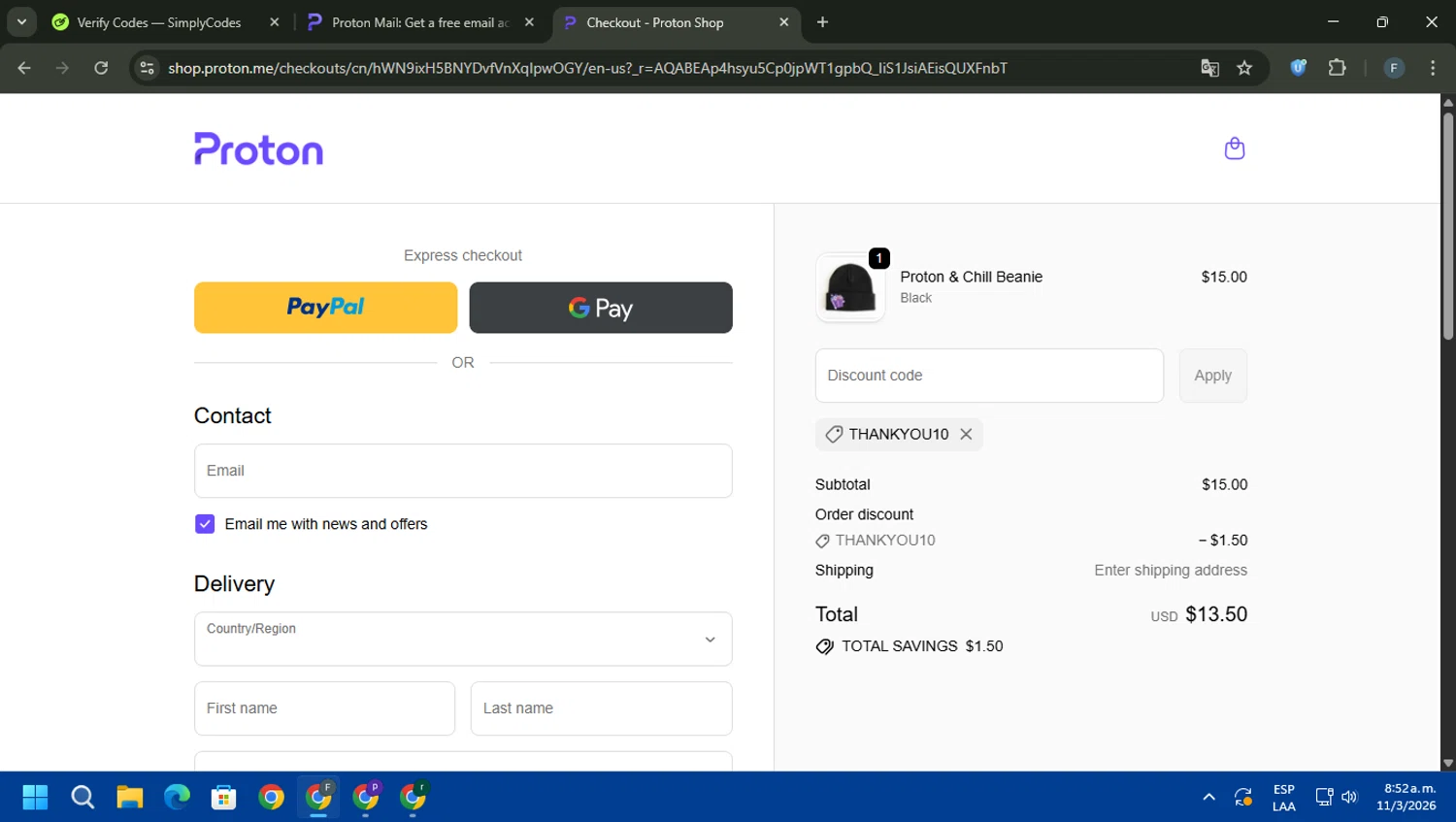Translate this page icon
The height and width of the screenshot is (822, 1456).
tap(1209, 68)
